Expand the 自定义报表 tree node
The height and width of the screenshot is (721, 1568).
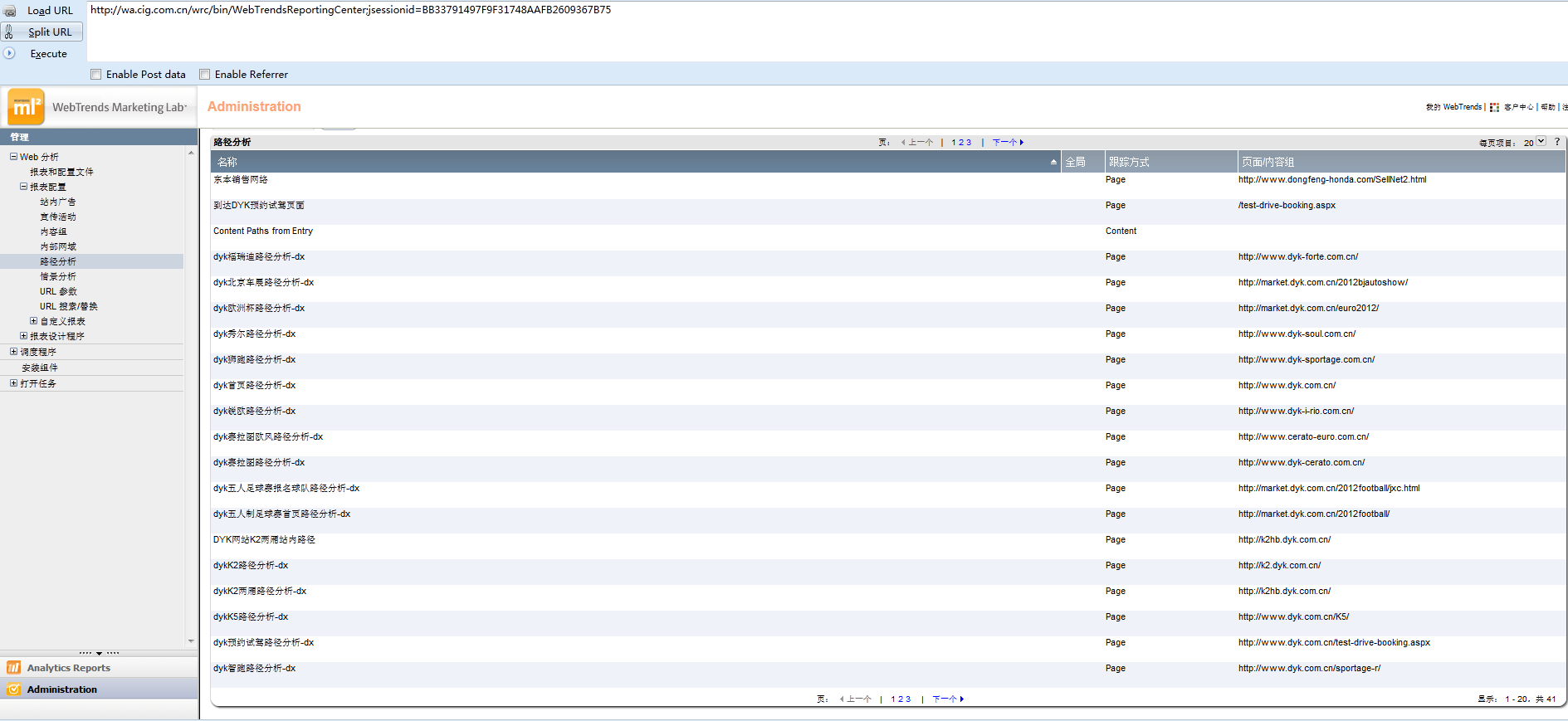(x=33, y=320)
